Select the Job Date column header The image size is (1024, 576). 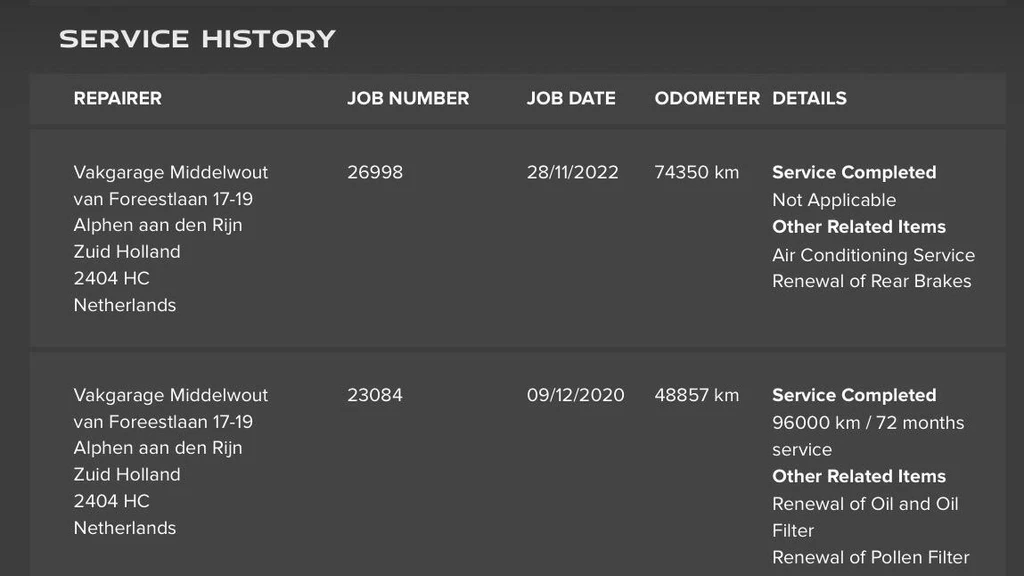571,98
